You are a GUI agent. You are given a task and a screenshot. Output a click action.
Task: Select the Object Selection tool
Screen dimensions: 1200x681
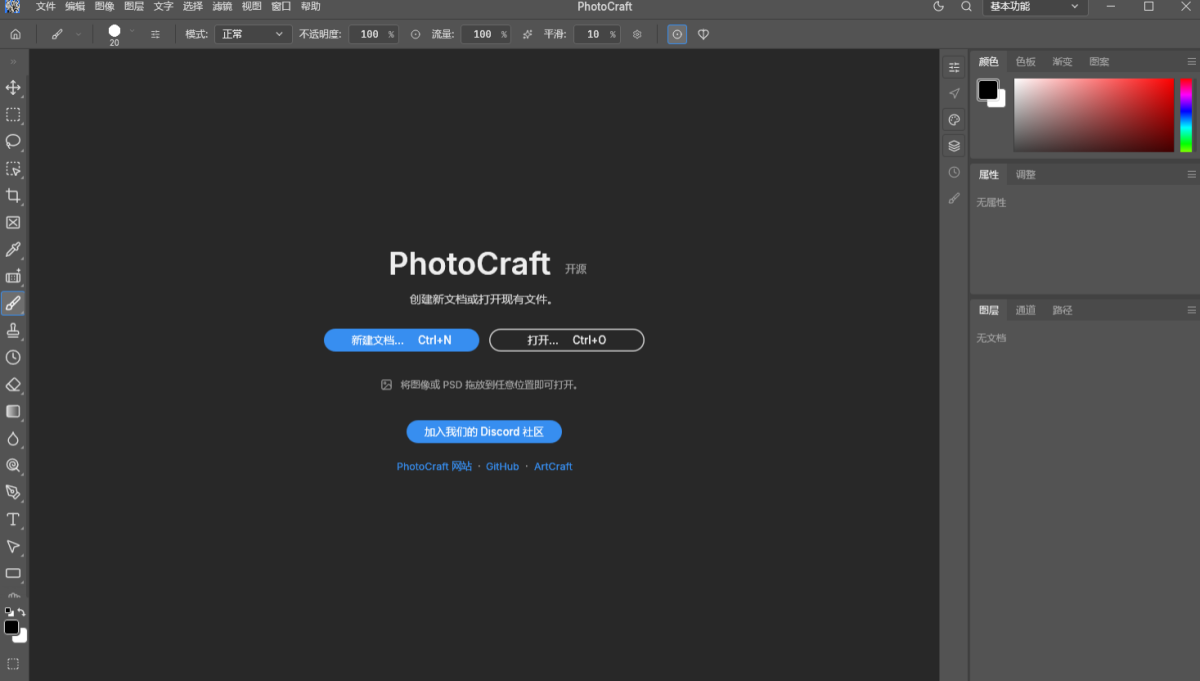click(13, 169)
